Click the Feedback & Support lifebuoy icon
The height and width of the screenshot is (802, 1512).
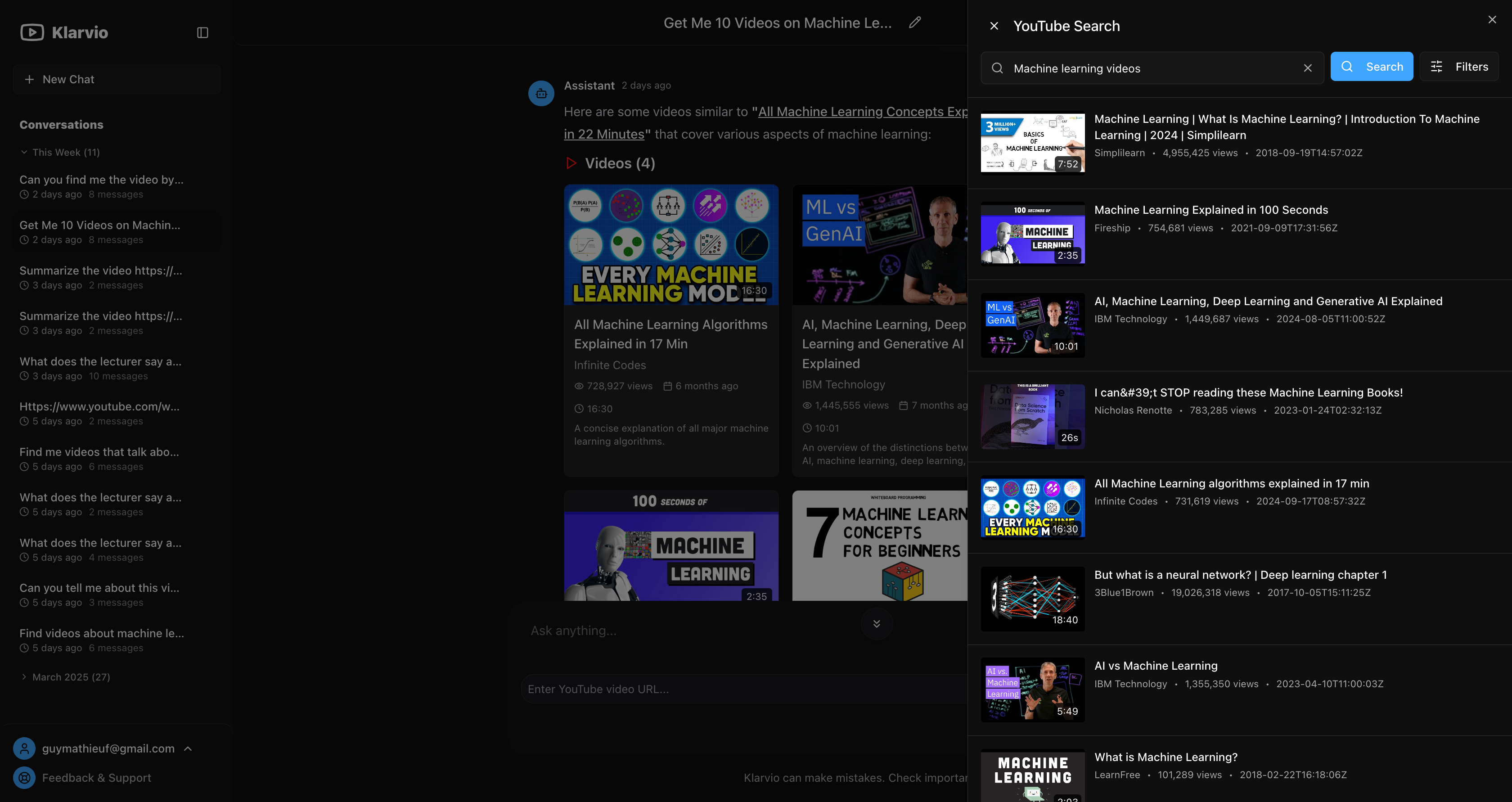point(24,777)
